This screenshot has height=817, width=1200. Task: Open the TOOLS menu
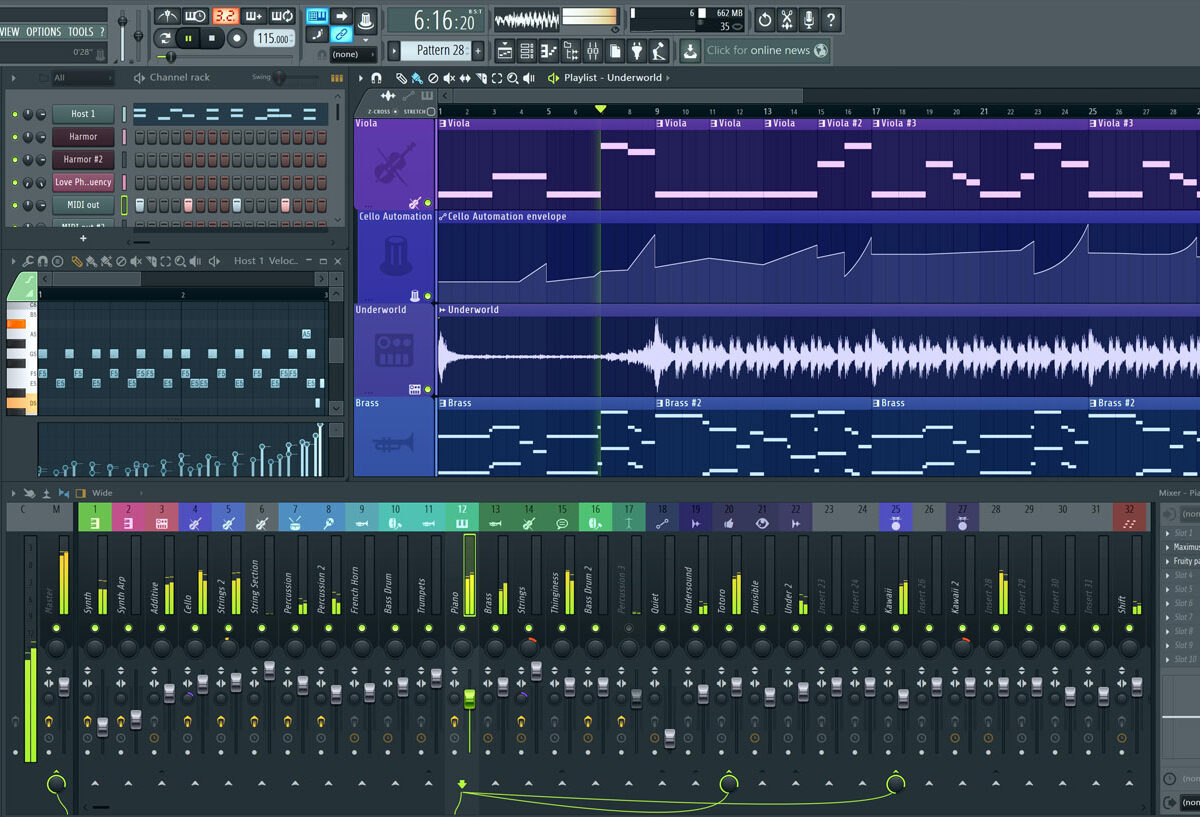click(80, 32)
